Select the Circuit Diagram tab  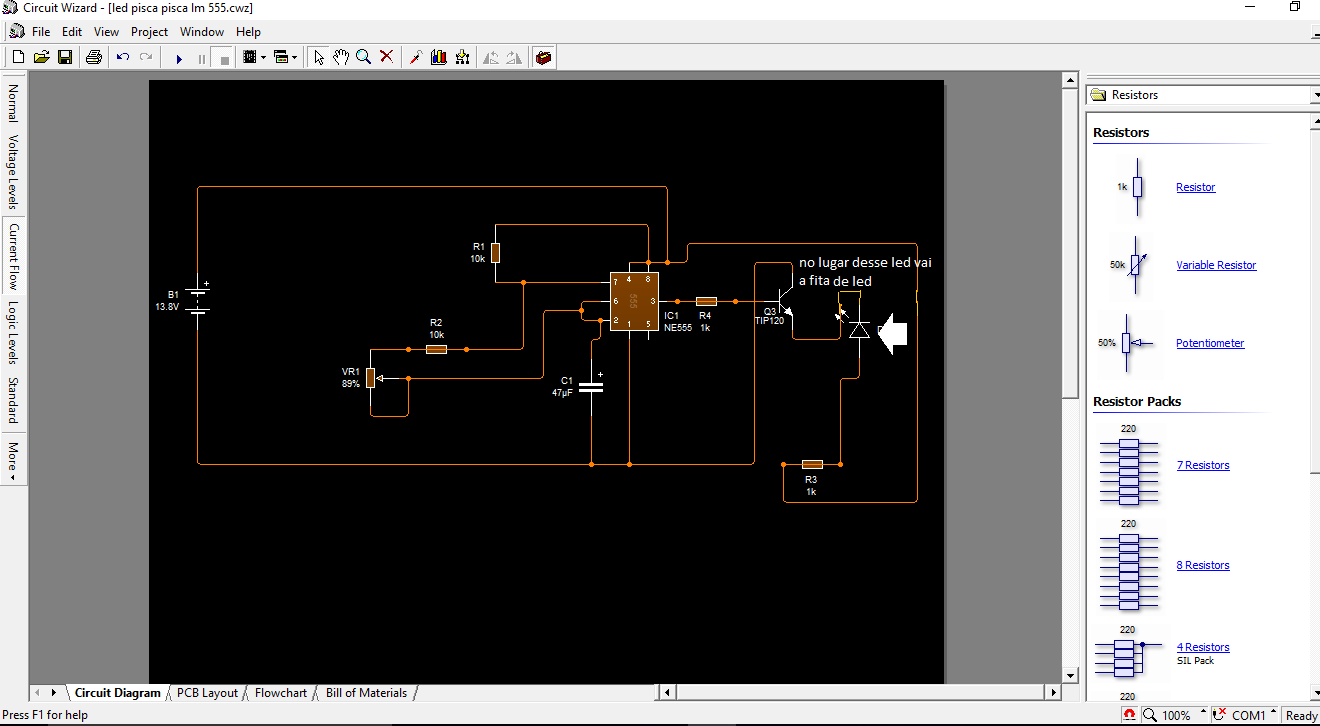(117, 693)
